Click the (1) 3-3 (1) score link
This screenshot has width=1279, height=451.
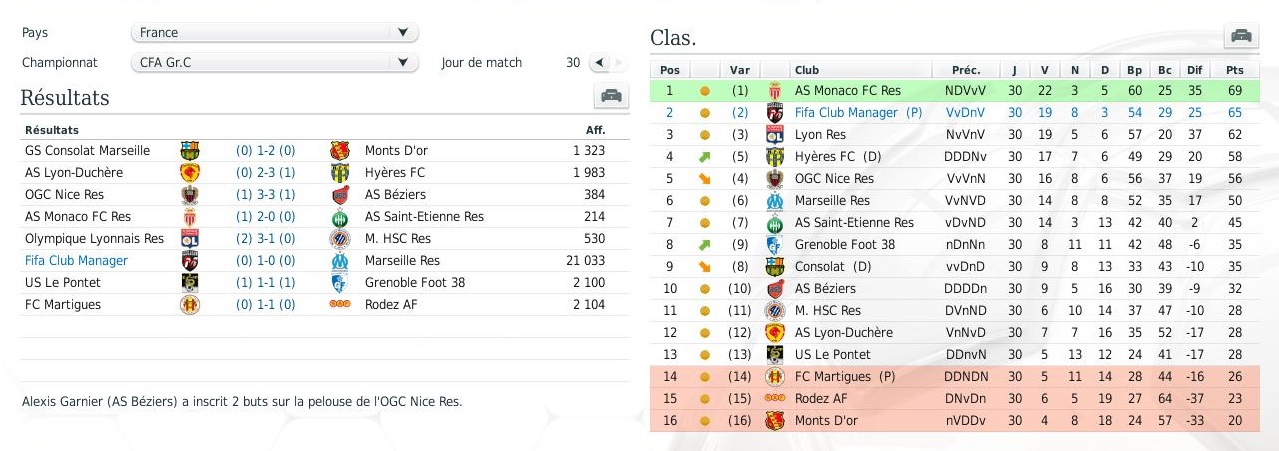265,195
